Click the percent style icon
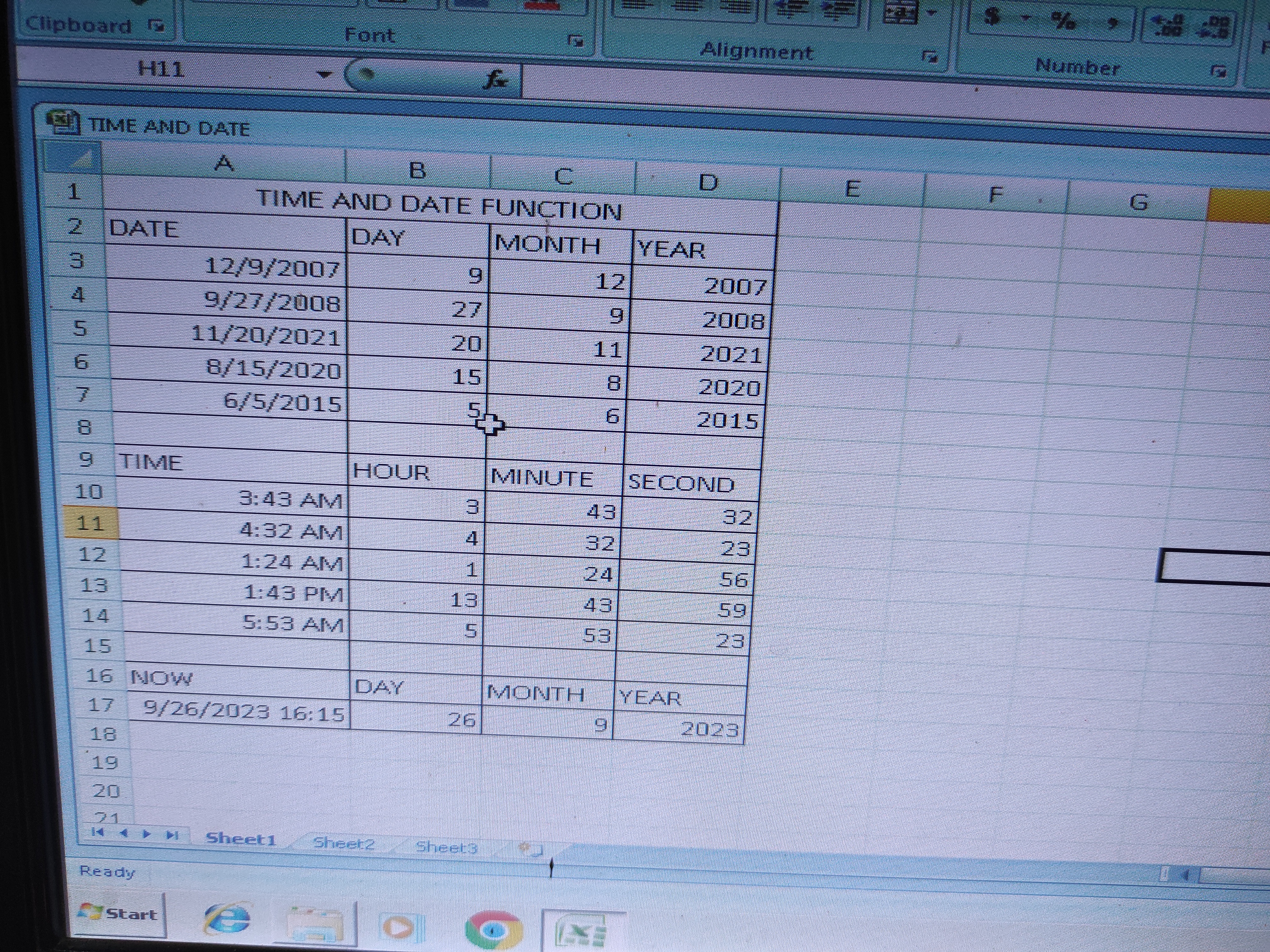This screenshot has height=952, width=1270. pyautogui.click(x=1063, y=21)
